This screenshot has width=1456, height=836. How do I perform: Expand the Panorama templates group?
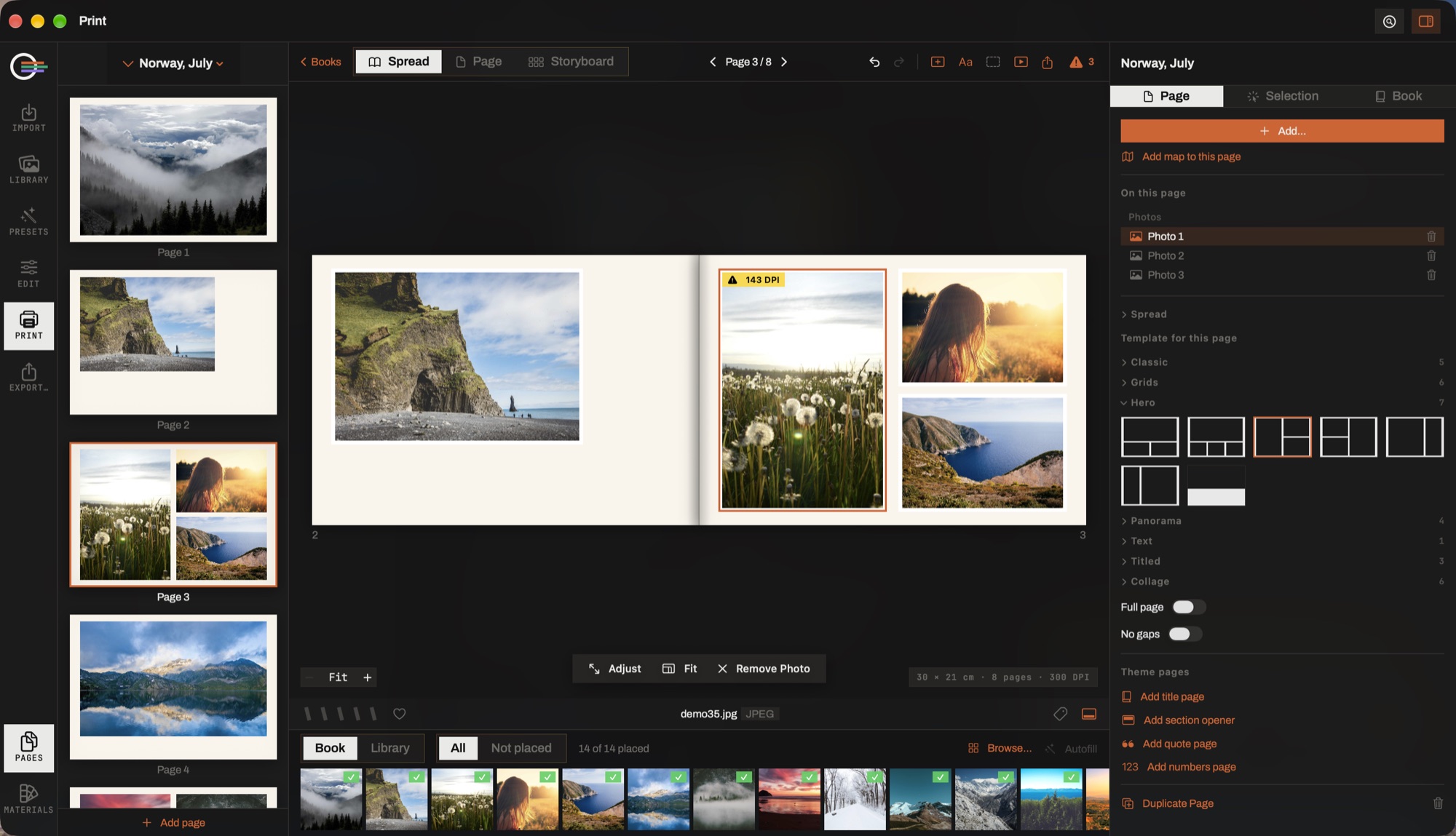pyautogui.click(x=1151, y=521)
